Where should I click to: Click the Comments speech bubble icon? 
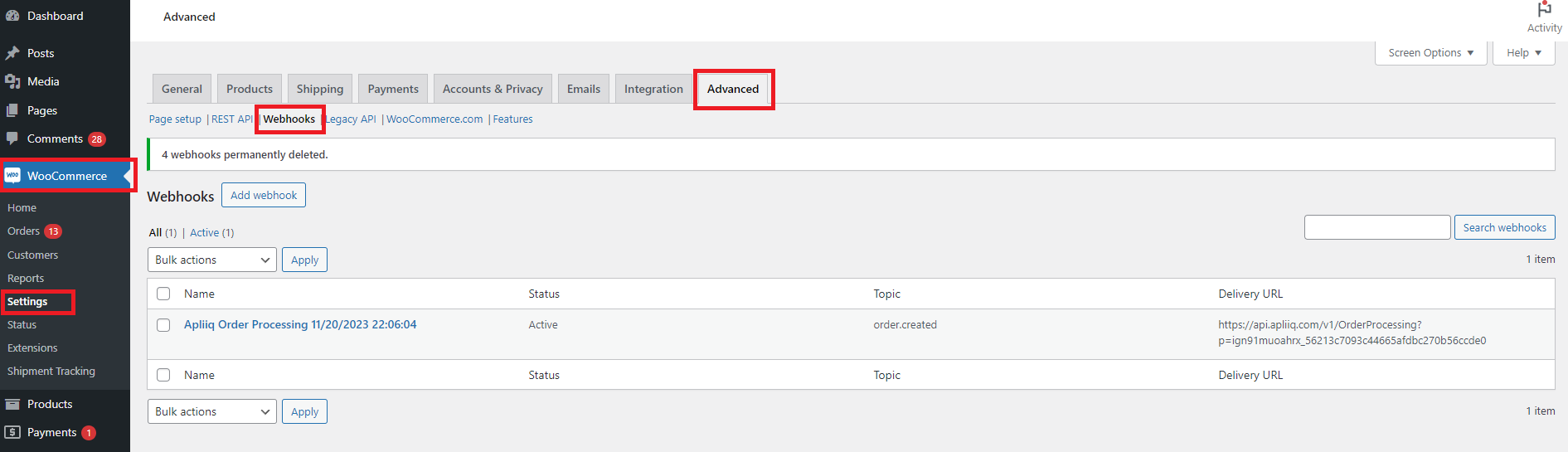coord(12,139)
